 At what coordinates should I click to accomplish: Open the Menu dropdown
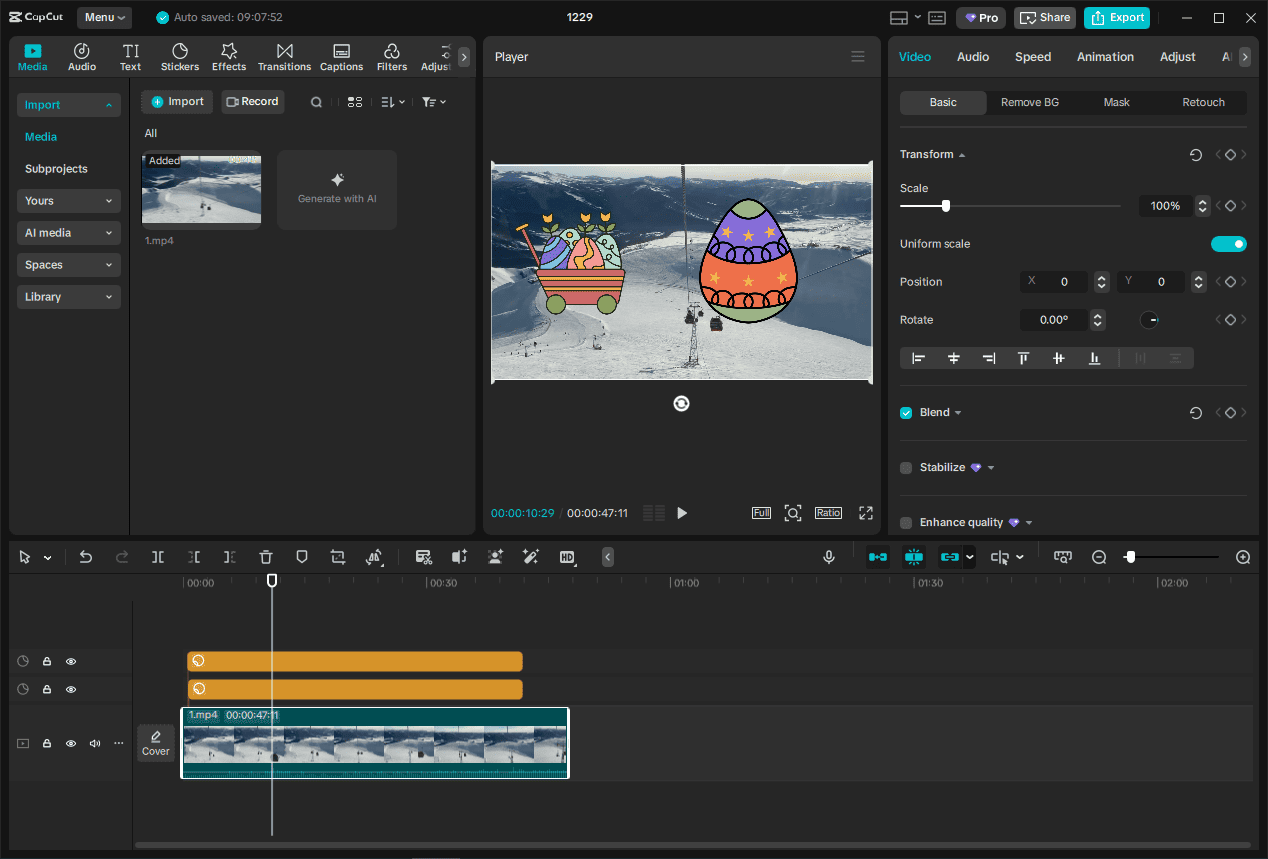(x=104, y=17)
